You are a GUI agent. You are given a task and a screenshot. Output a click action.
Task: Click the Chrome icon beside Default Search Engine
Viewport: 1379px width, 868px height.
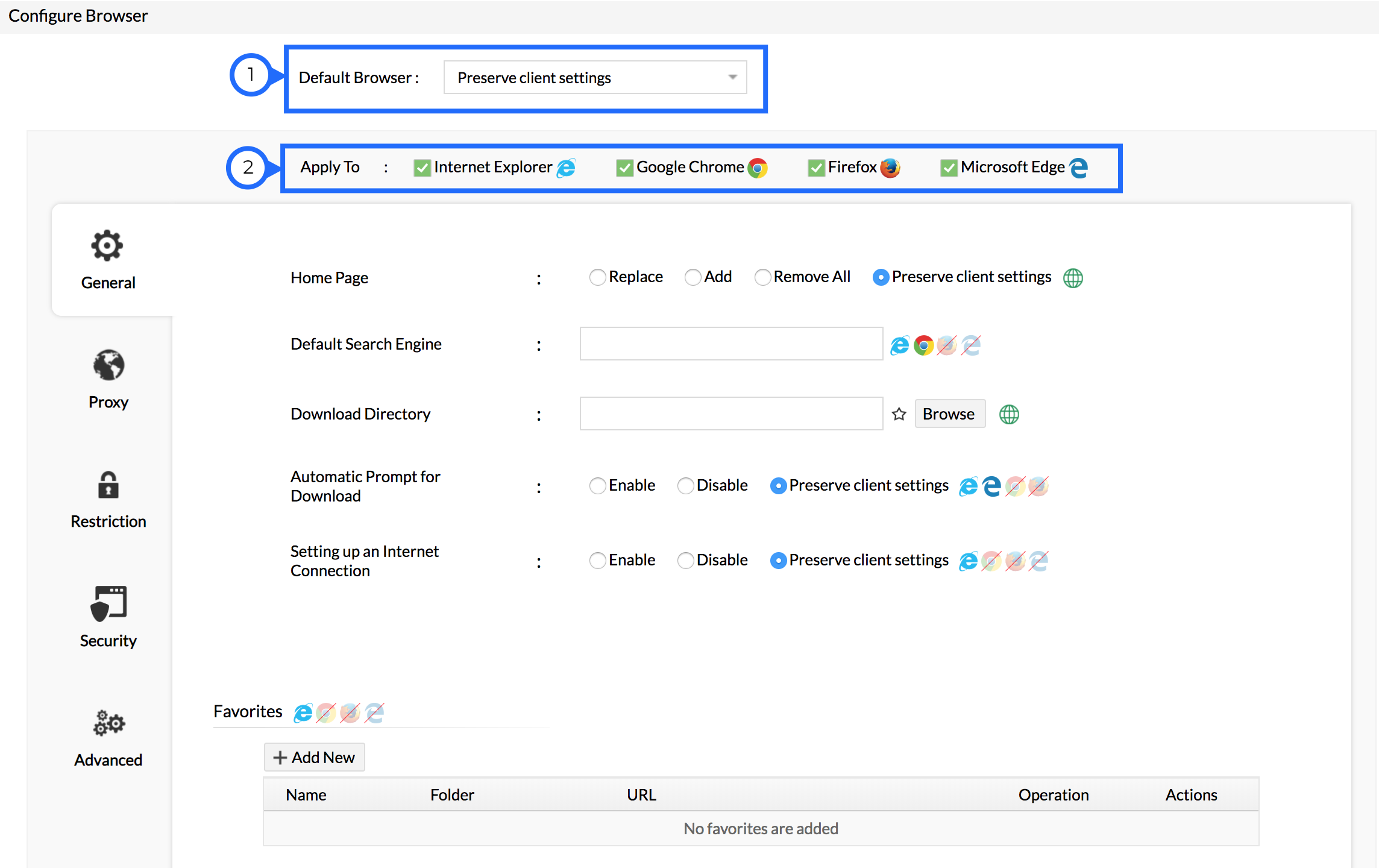point(923,345)
